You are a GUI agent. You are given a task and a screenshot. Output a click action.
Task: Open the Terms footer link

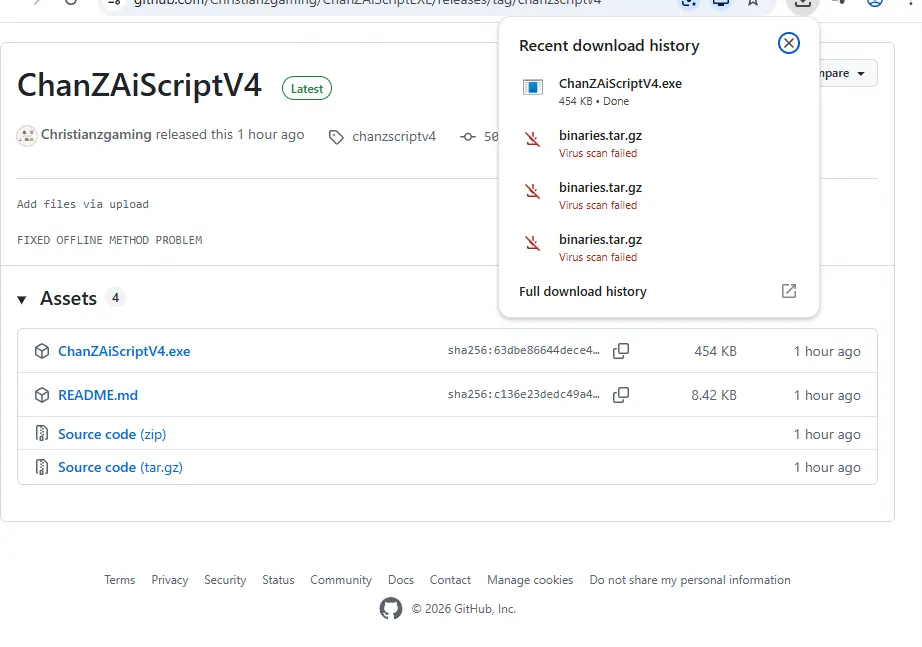click(x=119, y=580)
